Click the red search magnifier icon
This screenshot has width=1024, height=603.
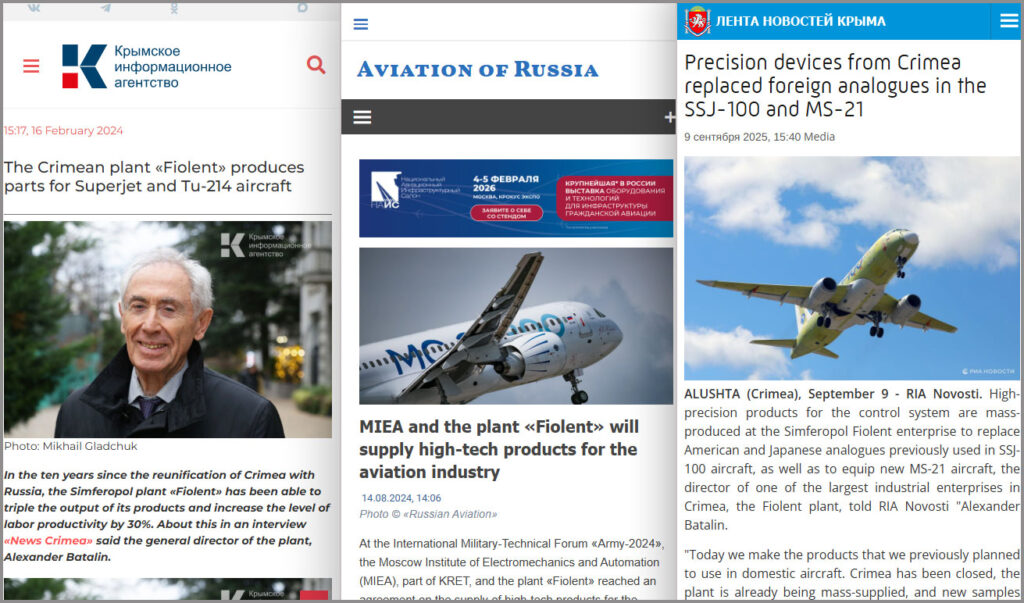coord(316,65)
